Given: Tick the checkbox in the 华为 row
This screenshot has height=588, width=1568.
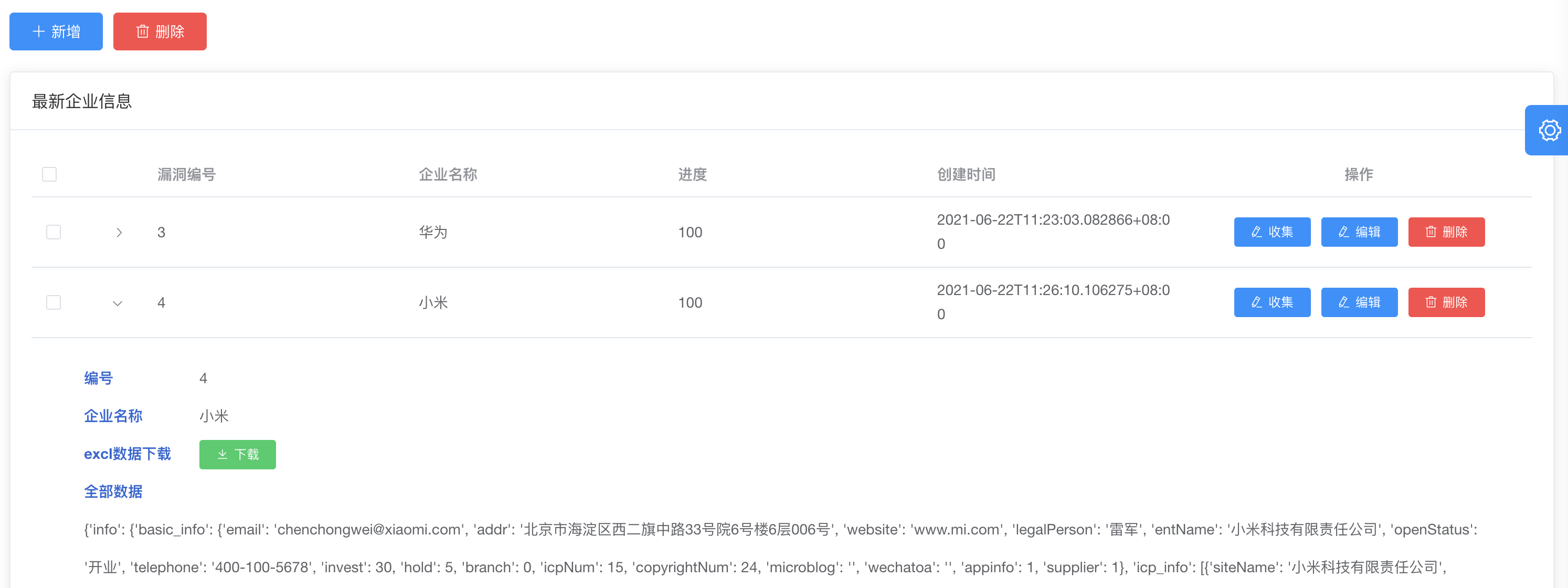Looking at the screenshot, I should pos(54,232).
